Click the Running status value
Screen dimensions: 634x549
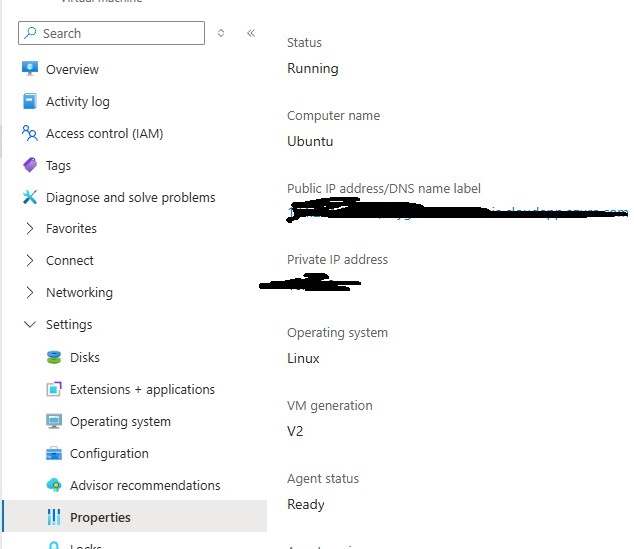tap(313, 68)
